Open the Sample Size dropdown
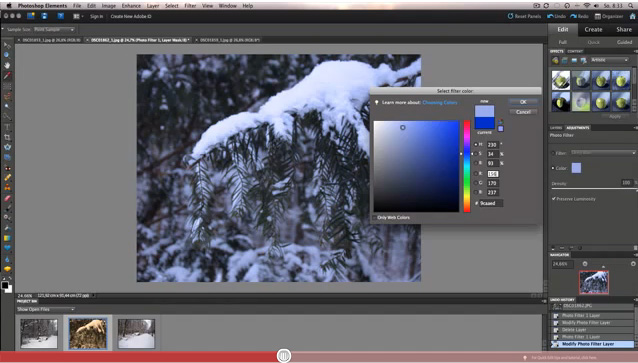Viewport: 638px width, 363px height. pos(54,29)
